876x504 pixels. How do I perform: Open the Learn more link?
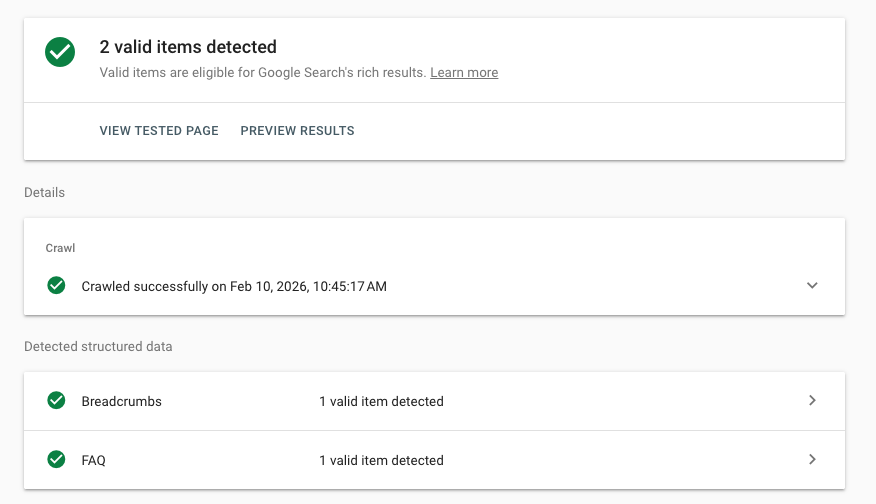click(464, 73)
